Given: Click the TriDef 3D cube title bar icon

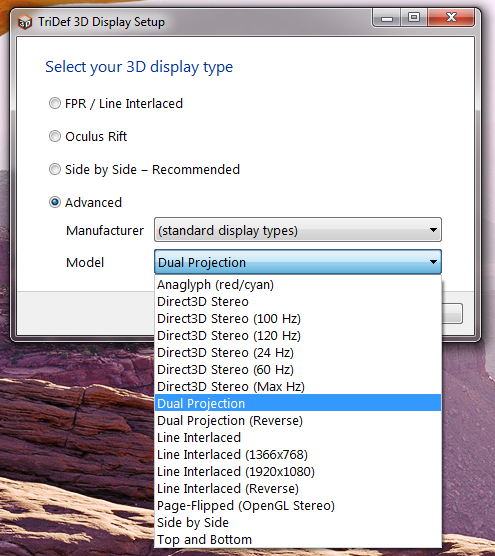Looking at the screenshot, I should point(24,22).
